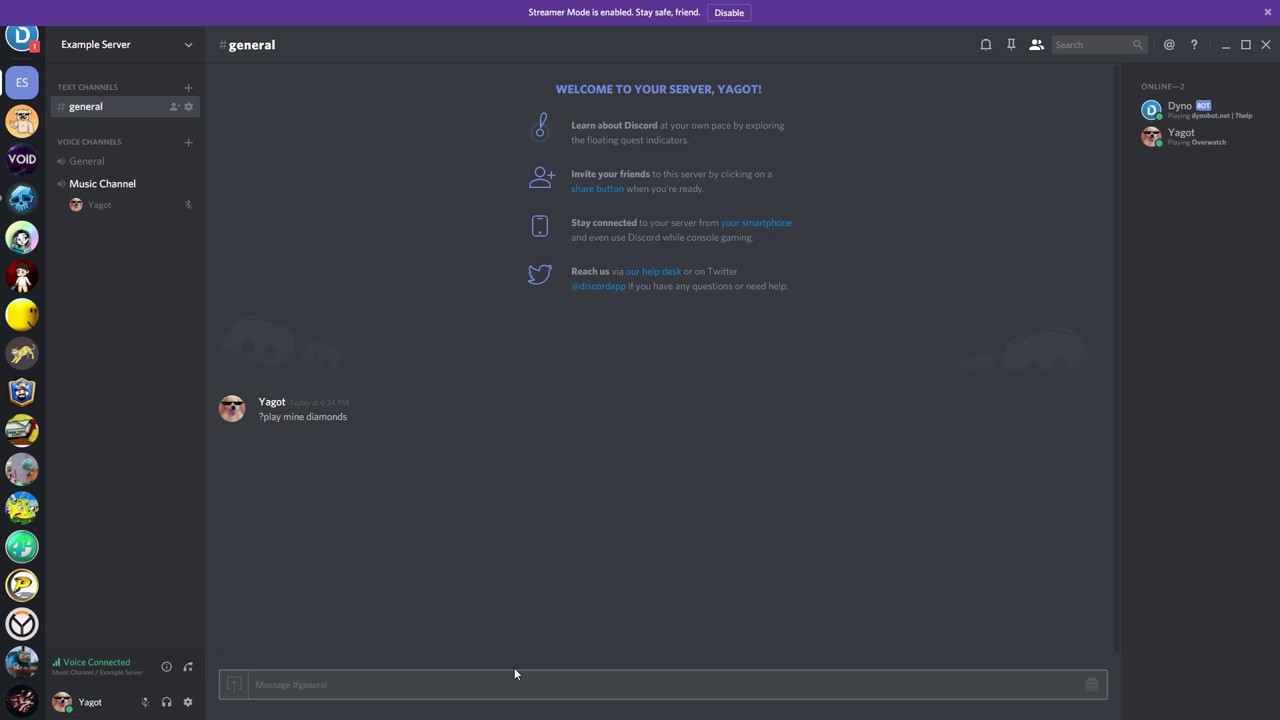The image size is (1280, 720).
Task: Open the SpongeBob meme server icon
Action: click(x=22, y=508)
